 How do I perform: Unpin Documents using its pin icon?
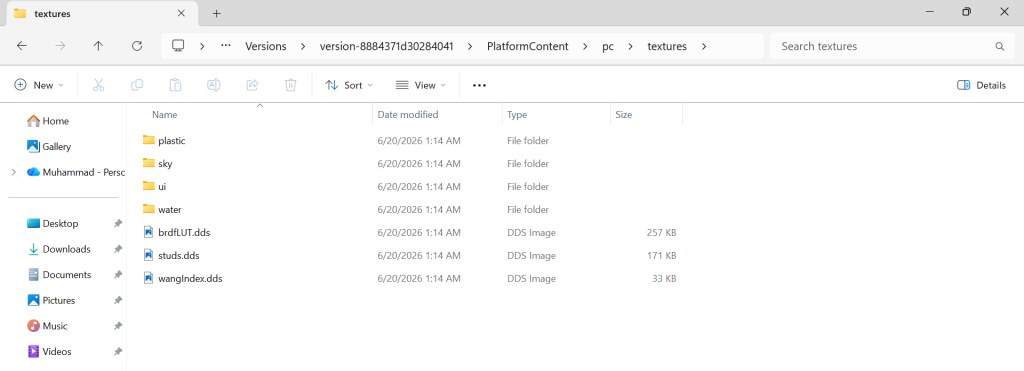pos(118,275)
